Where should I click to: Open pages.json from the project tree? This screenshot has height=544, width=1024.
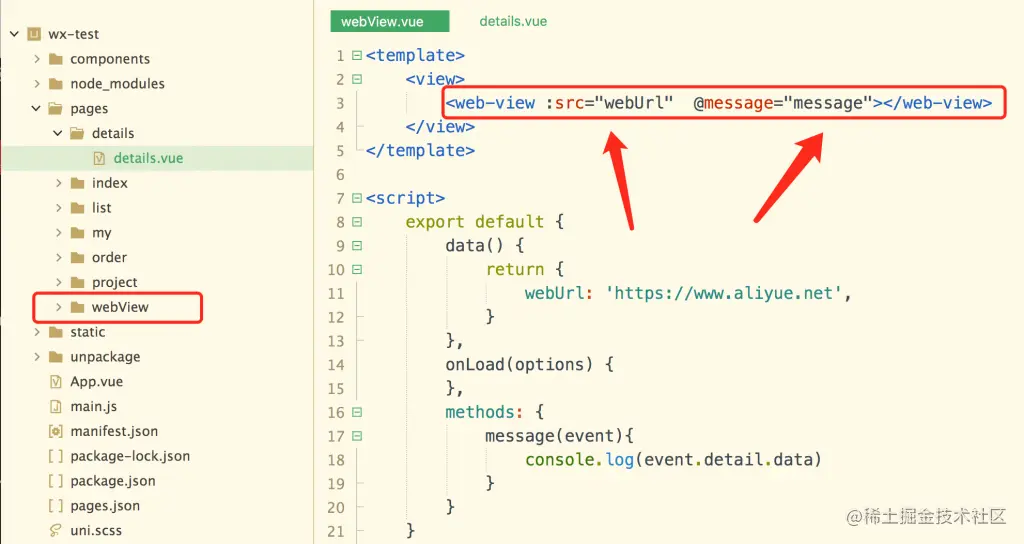click(105, 505)
